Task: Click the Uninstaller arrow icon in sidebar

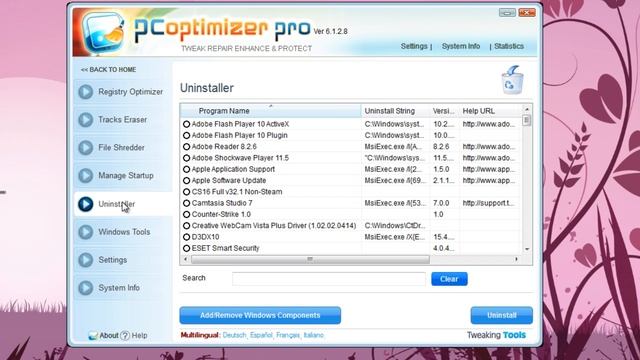Action: pyautogui.click(x=86, y=204)
